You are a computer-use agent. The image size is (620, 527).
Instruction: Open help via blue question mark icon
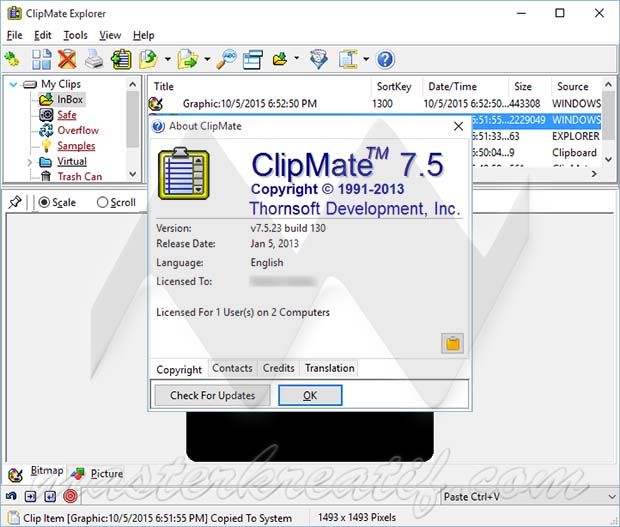[385, 59]
